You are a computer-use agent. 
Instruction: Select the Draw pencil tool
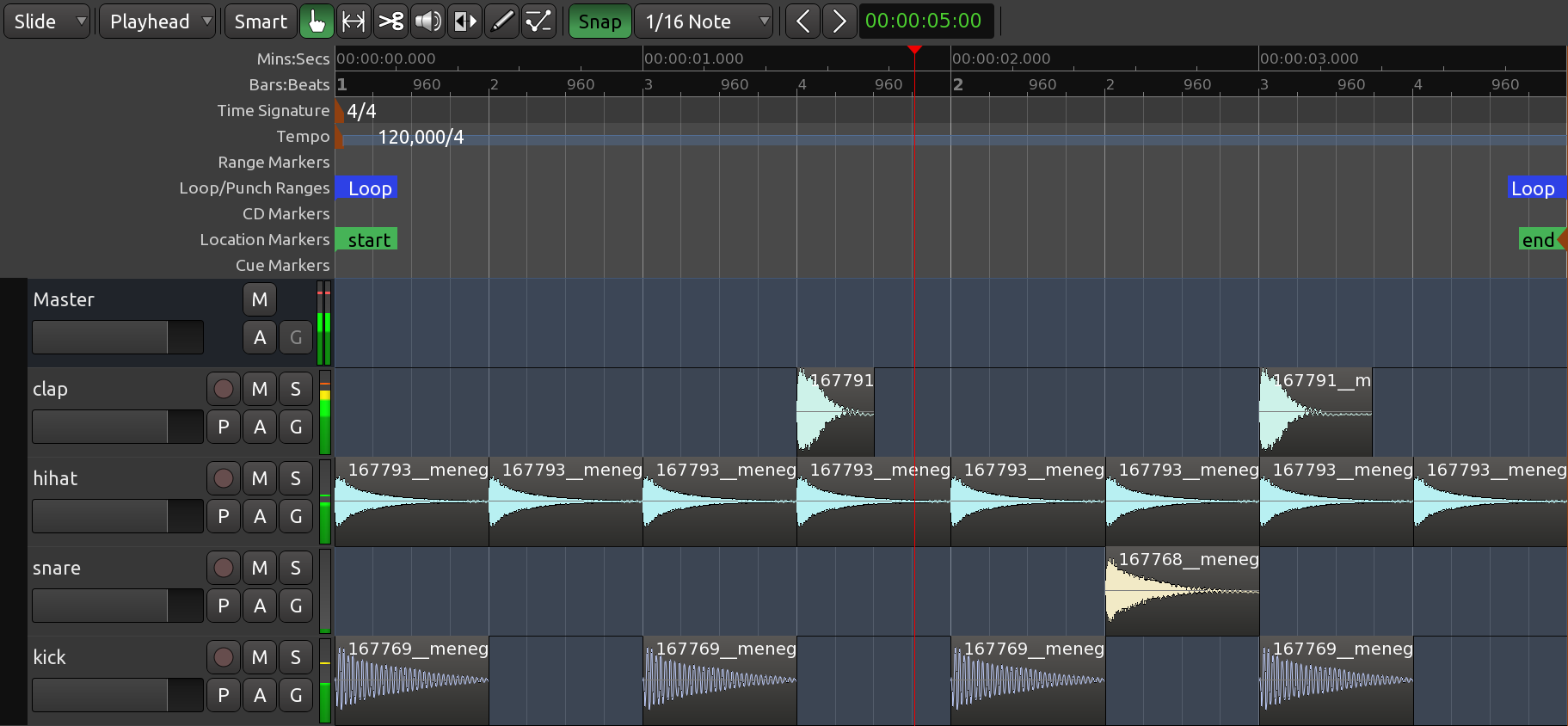501,22
